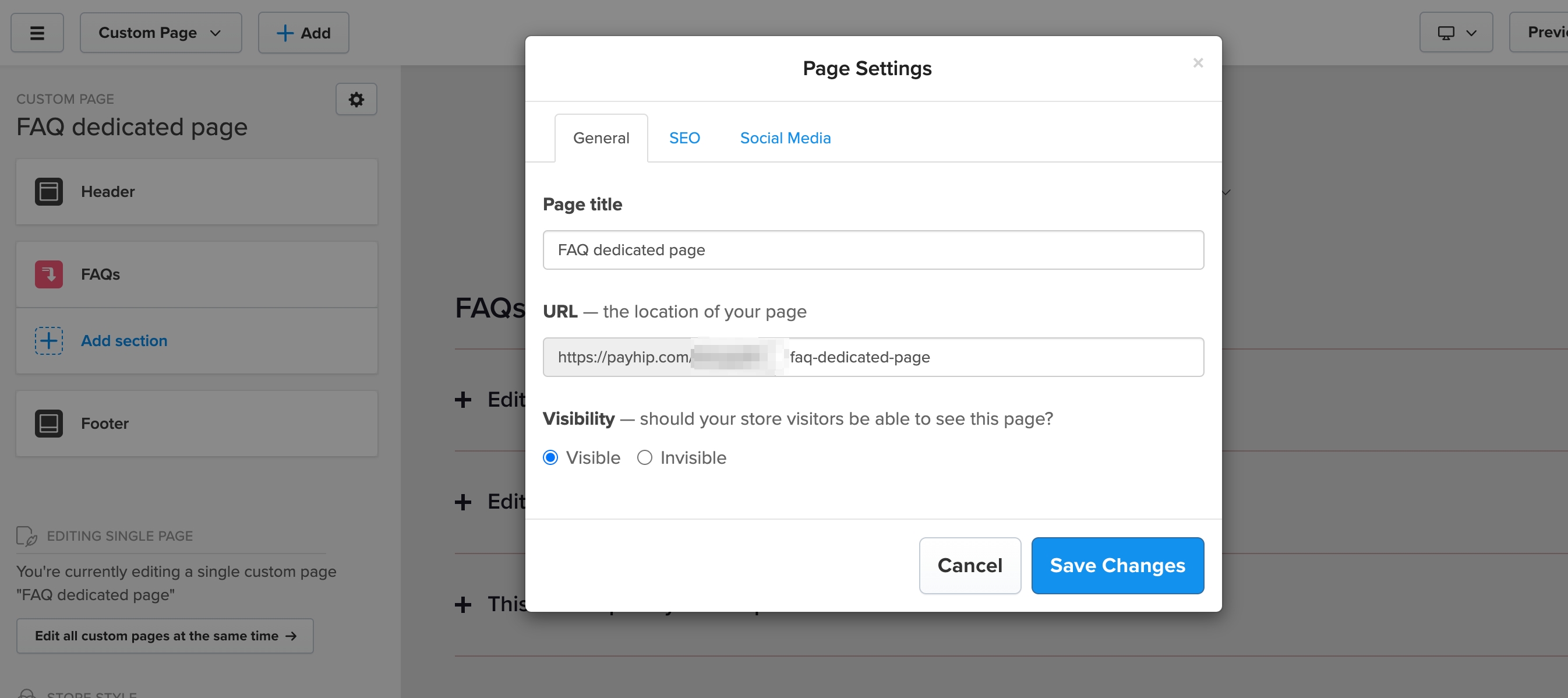Open the Custom Page dropdown
1568x698 pixels.
(160, 33)
